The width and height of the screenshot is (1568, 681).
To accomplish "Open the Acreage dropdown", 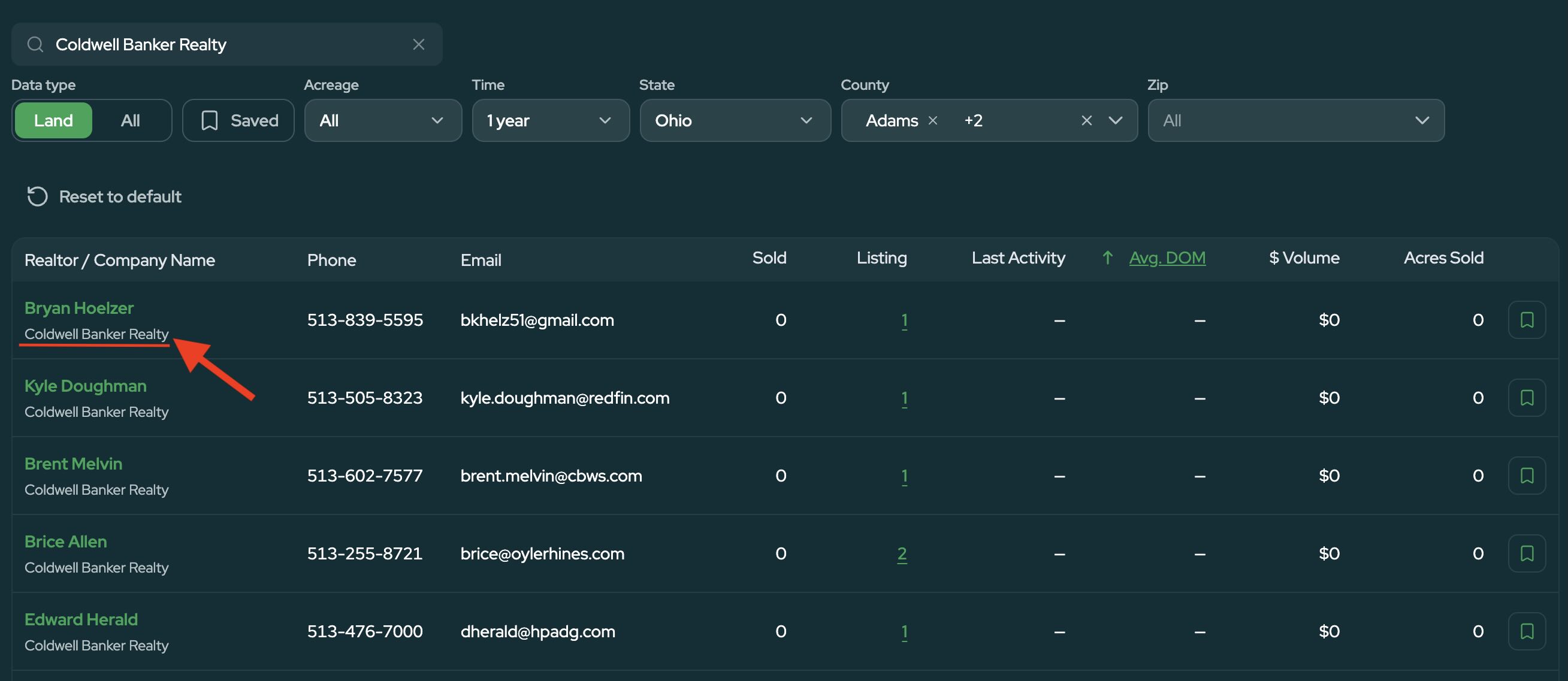I will tap(383, 120).
